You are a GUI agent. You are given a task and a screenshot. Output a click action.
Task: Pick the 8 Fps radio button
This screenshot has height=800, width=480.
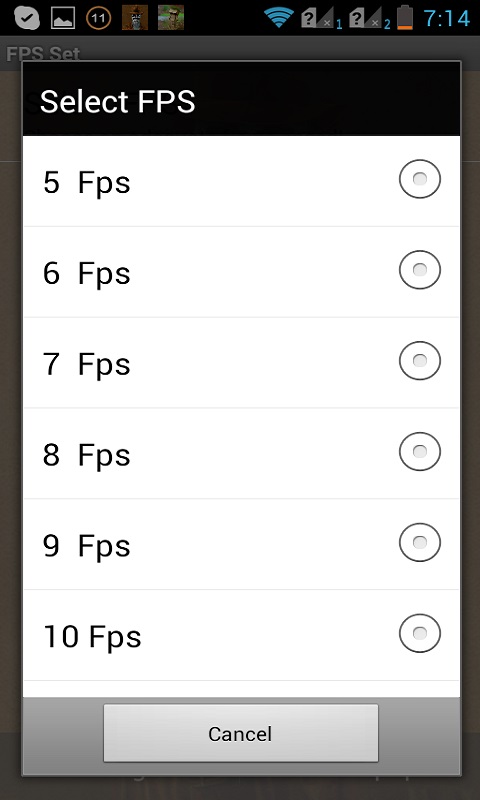click(419, 452)
